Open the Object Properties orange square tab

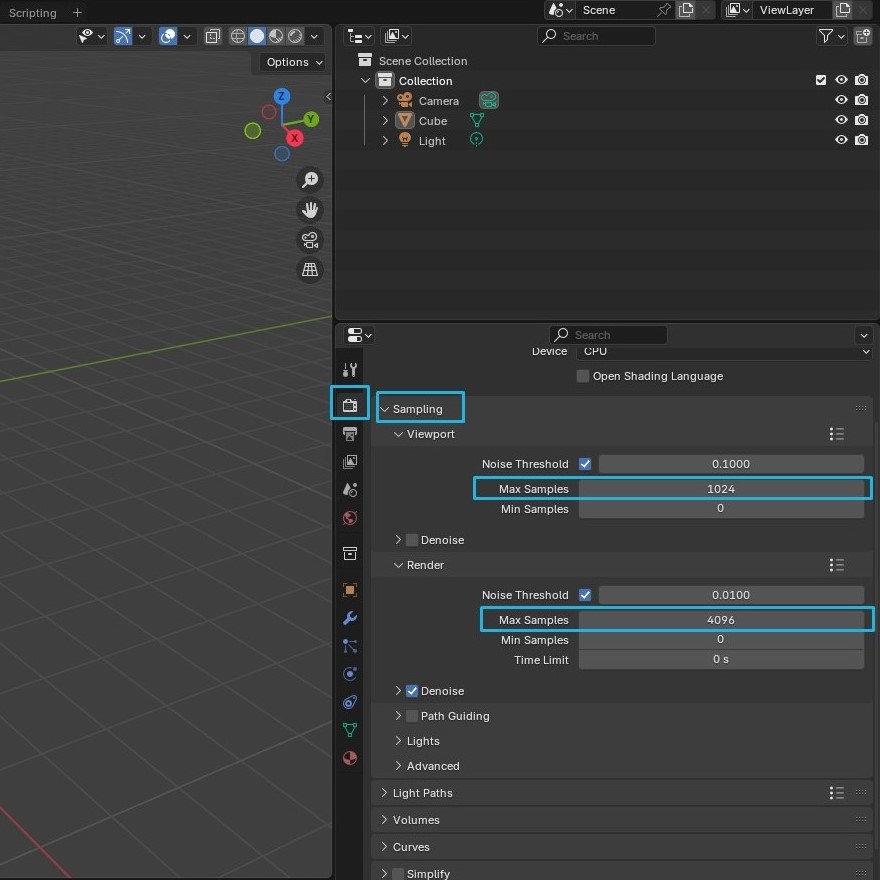(349, 590)
